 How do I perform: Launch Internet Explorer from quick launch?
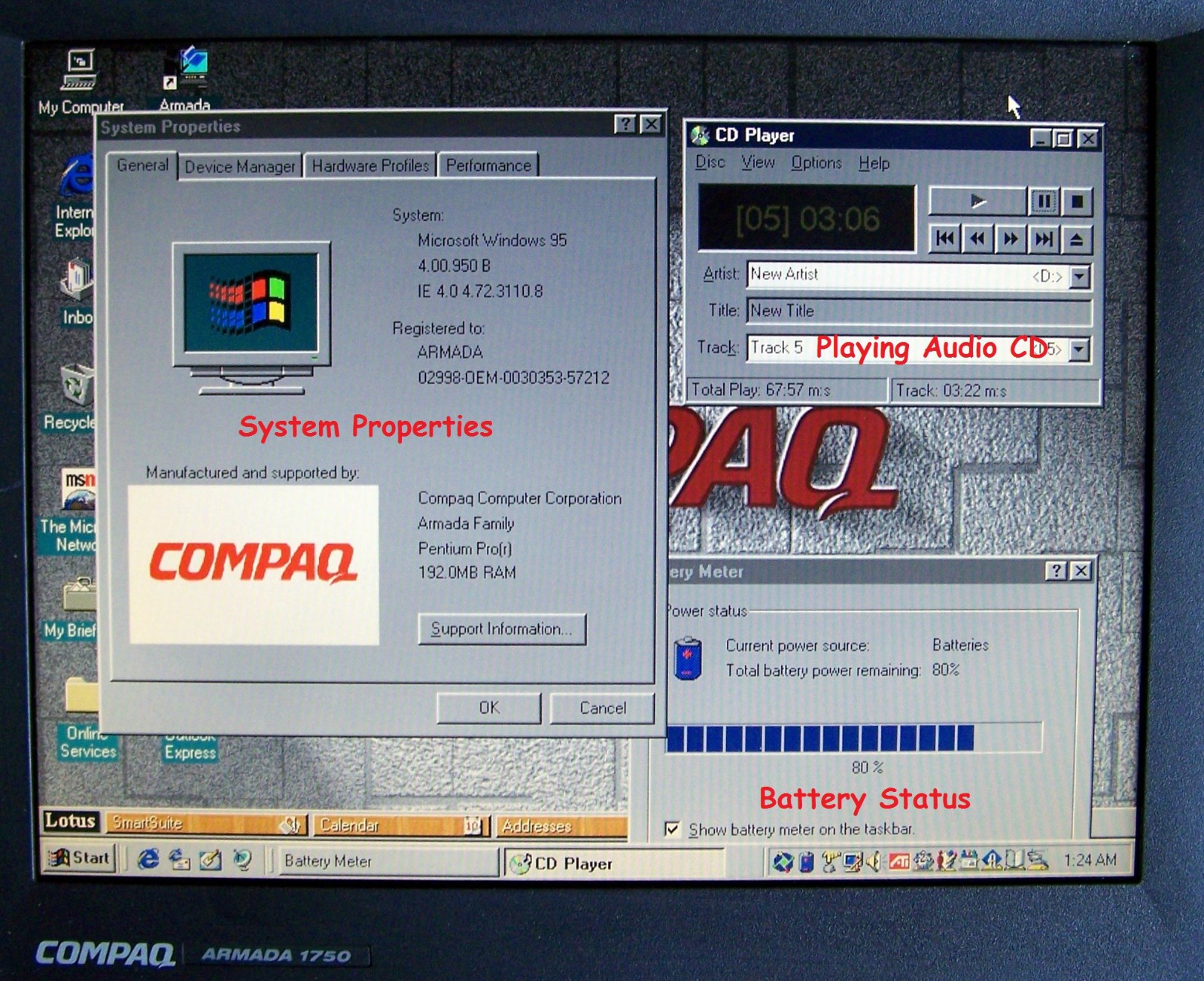pos(148,859)
